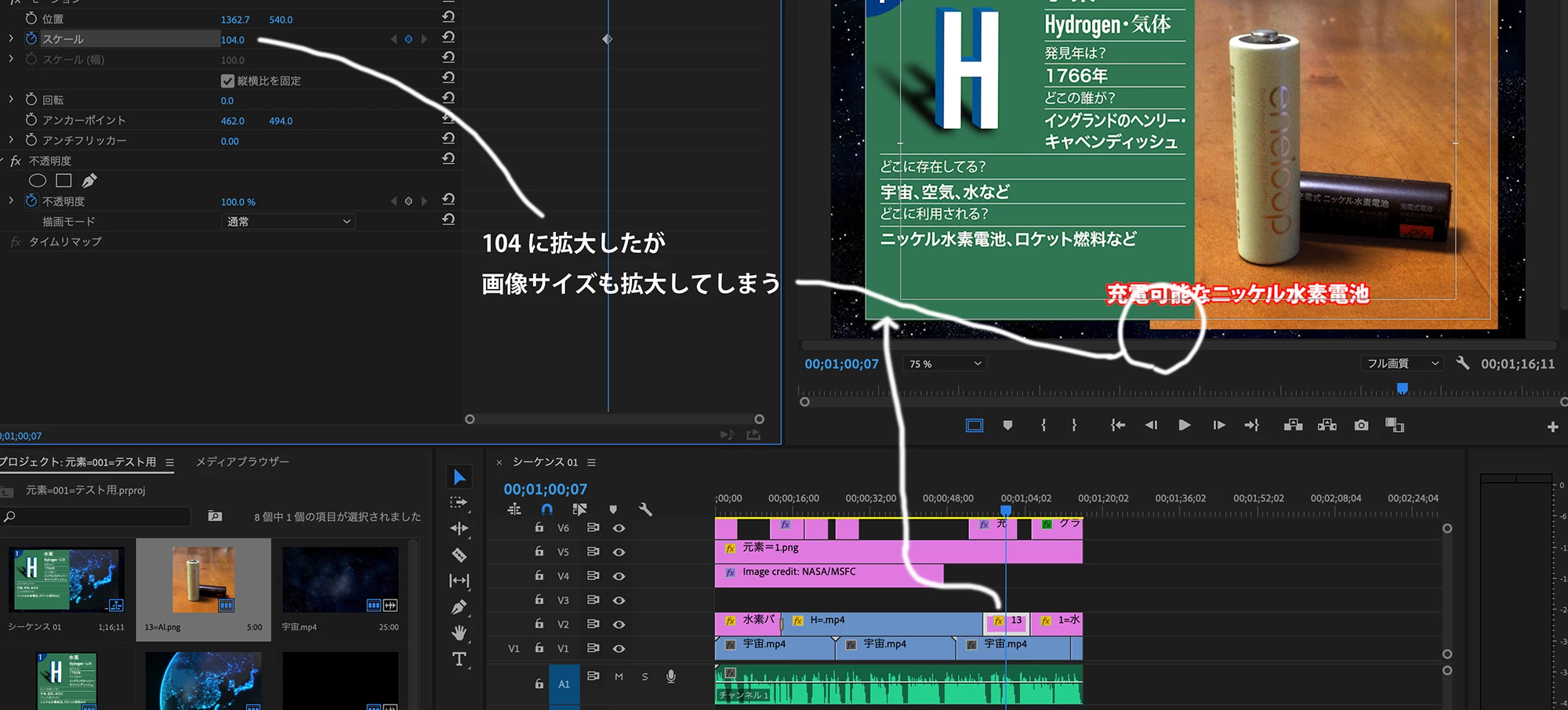The width and height of the screenshot is (1568, 710).
Task: Open program monitor wrench settings
Action: click(x=1462, y=363)
